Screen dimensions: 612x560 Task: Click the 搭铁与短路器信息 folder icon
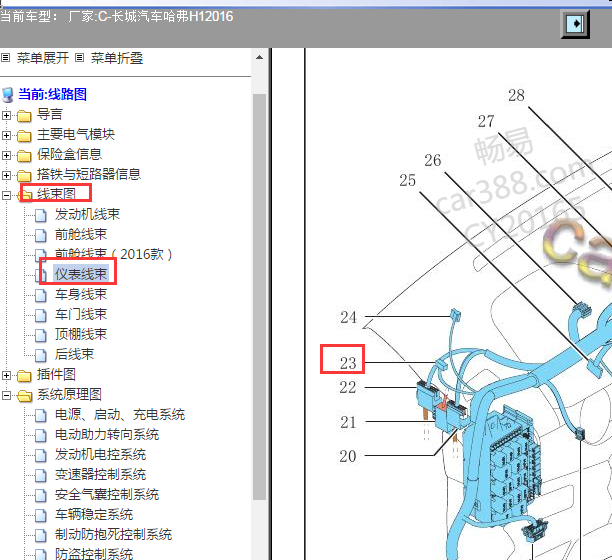click(24, 175)
